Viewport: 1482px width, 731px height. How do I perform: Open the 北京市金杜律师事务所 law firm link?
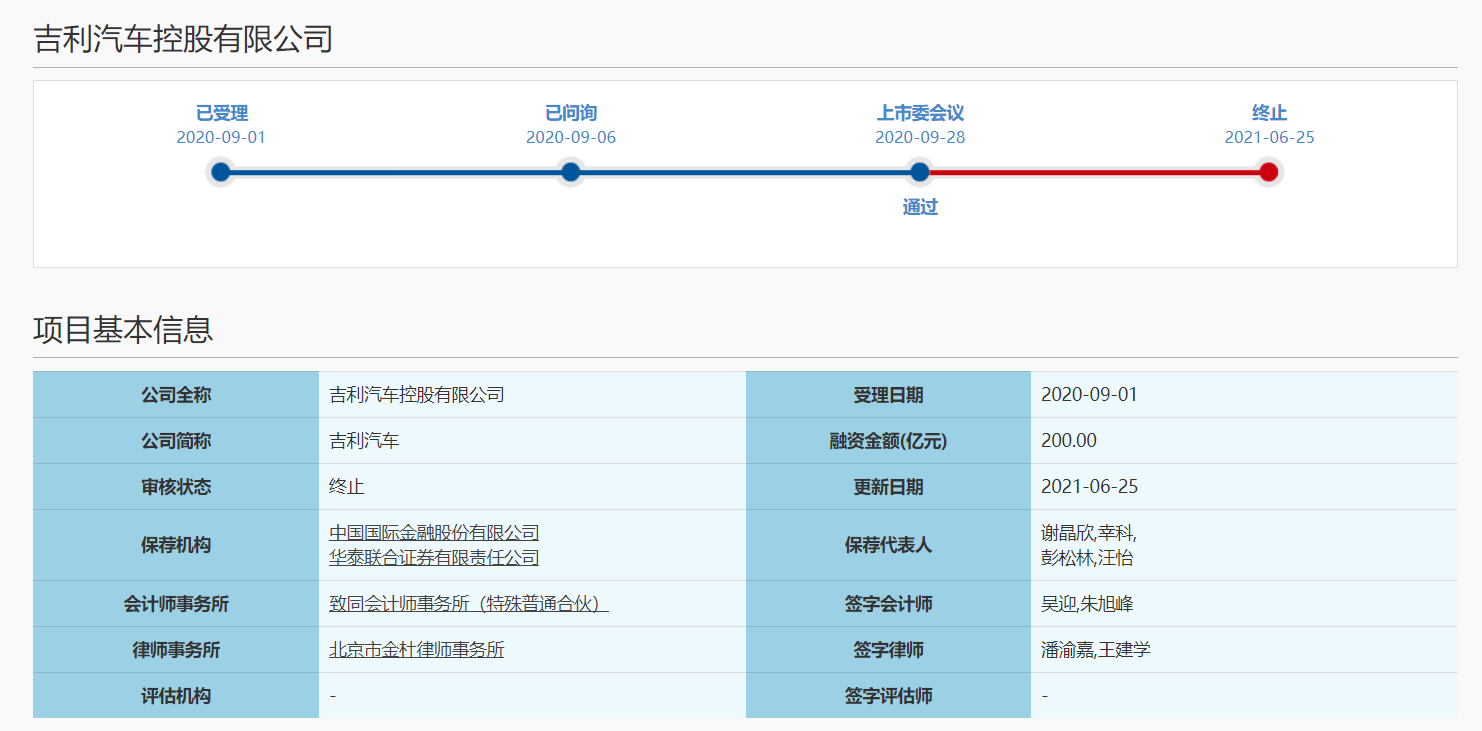click(x=417, y=650)
